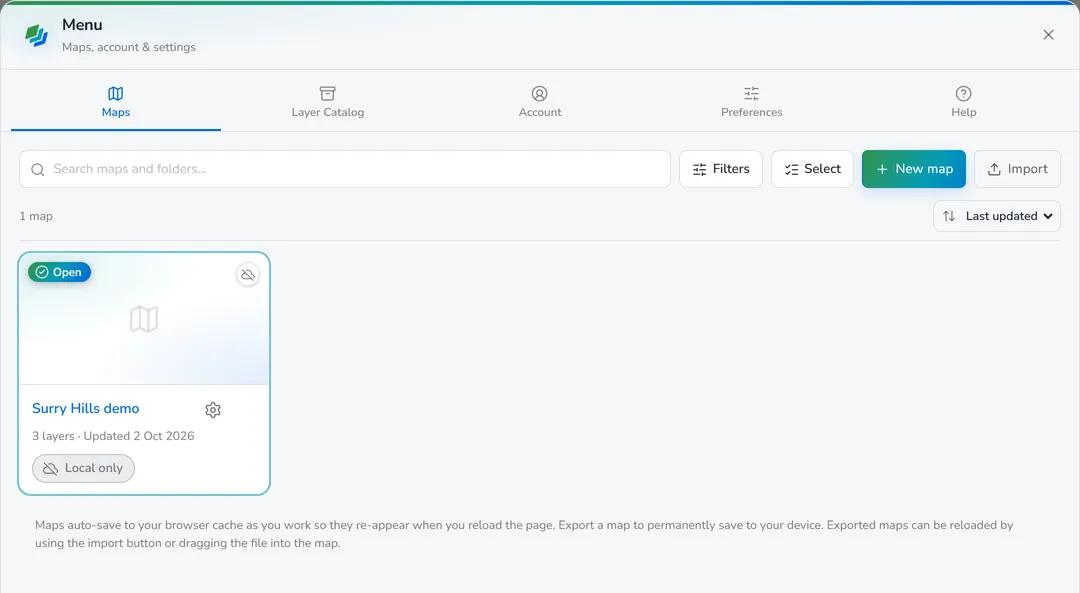Toggle Select mode for maps

pos(812,169)
